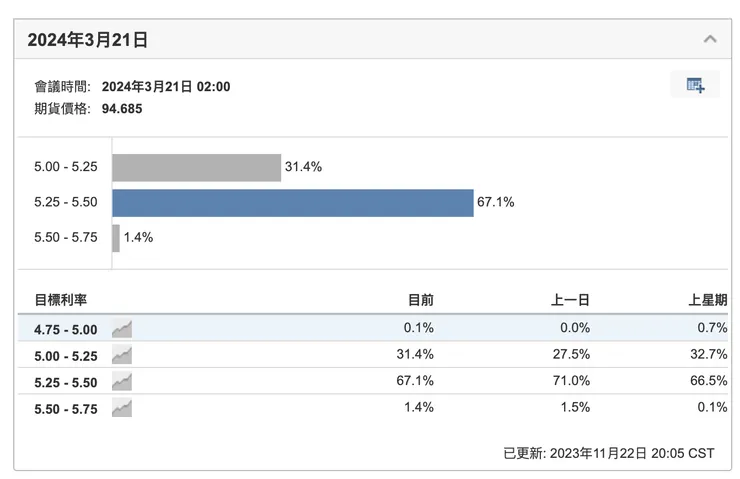Select the 5.00 - 5.25 table row label
The image size is (740, 479).
click(66, 355)
